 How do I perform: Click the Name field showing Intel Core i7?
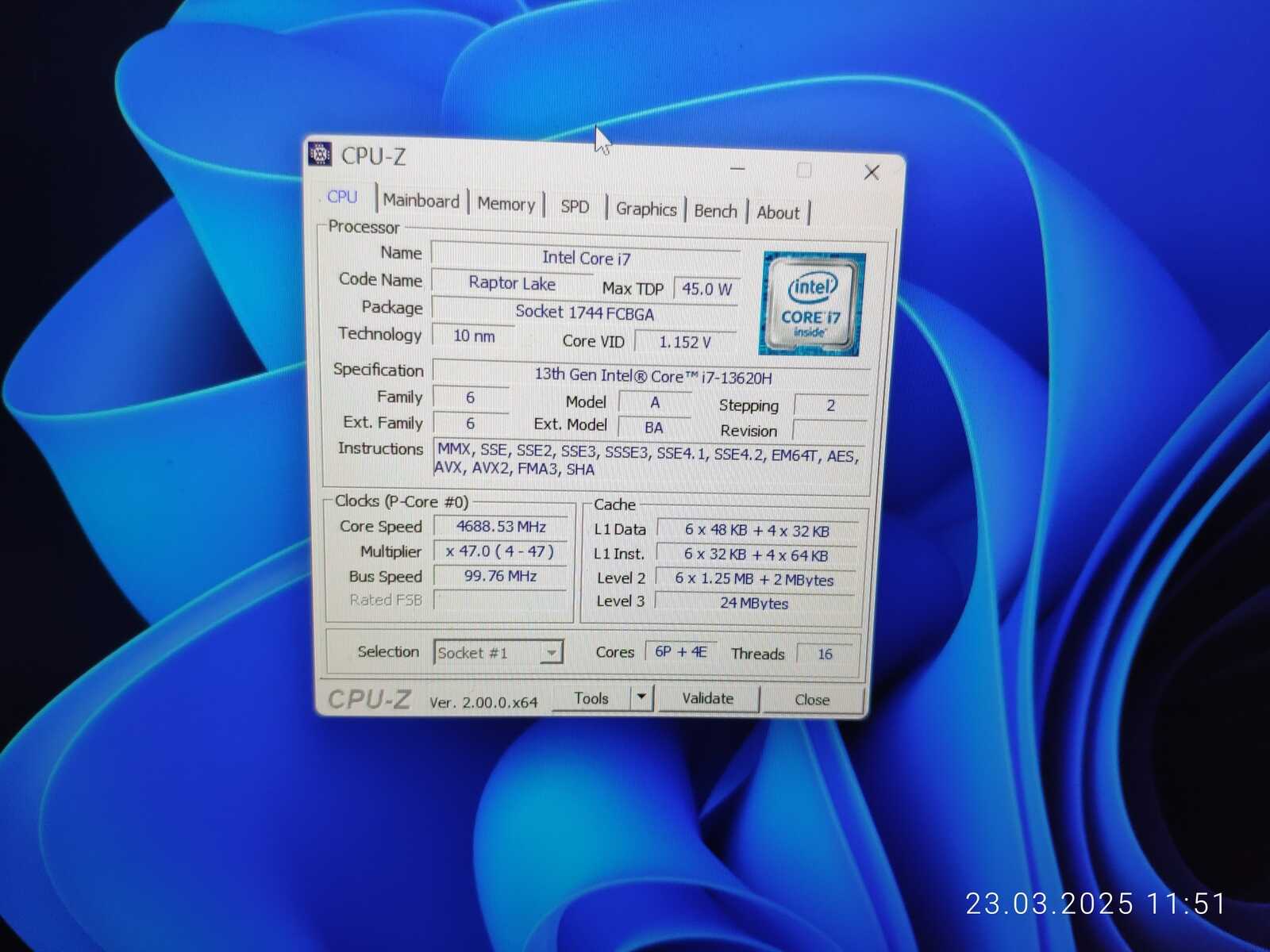(x=586, y=258)
